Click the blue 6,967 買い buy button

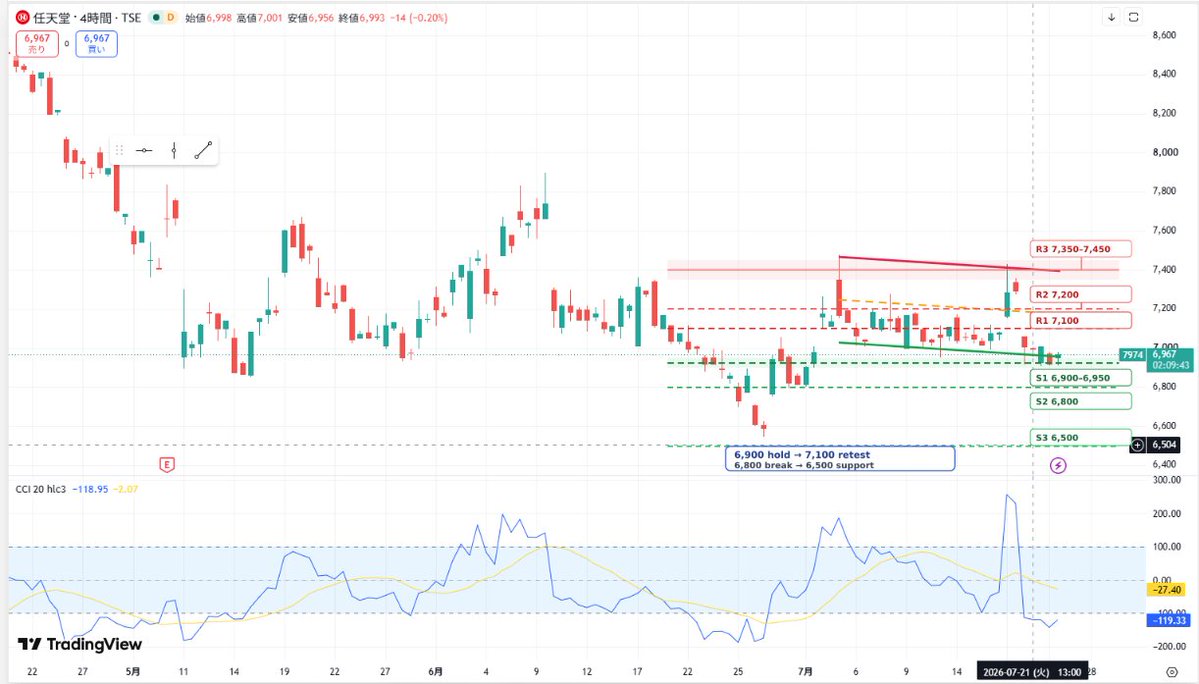point(96,44)
